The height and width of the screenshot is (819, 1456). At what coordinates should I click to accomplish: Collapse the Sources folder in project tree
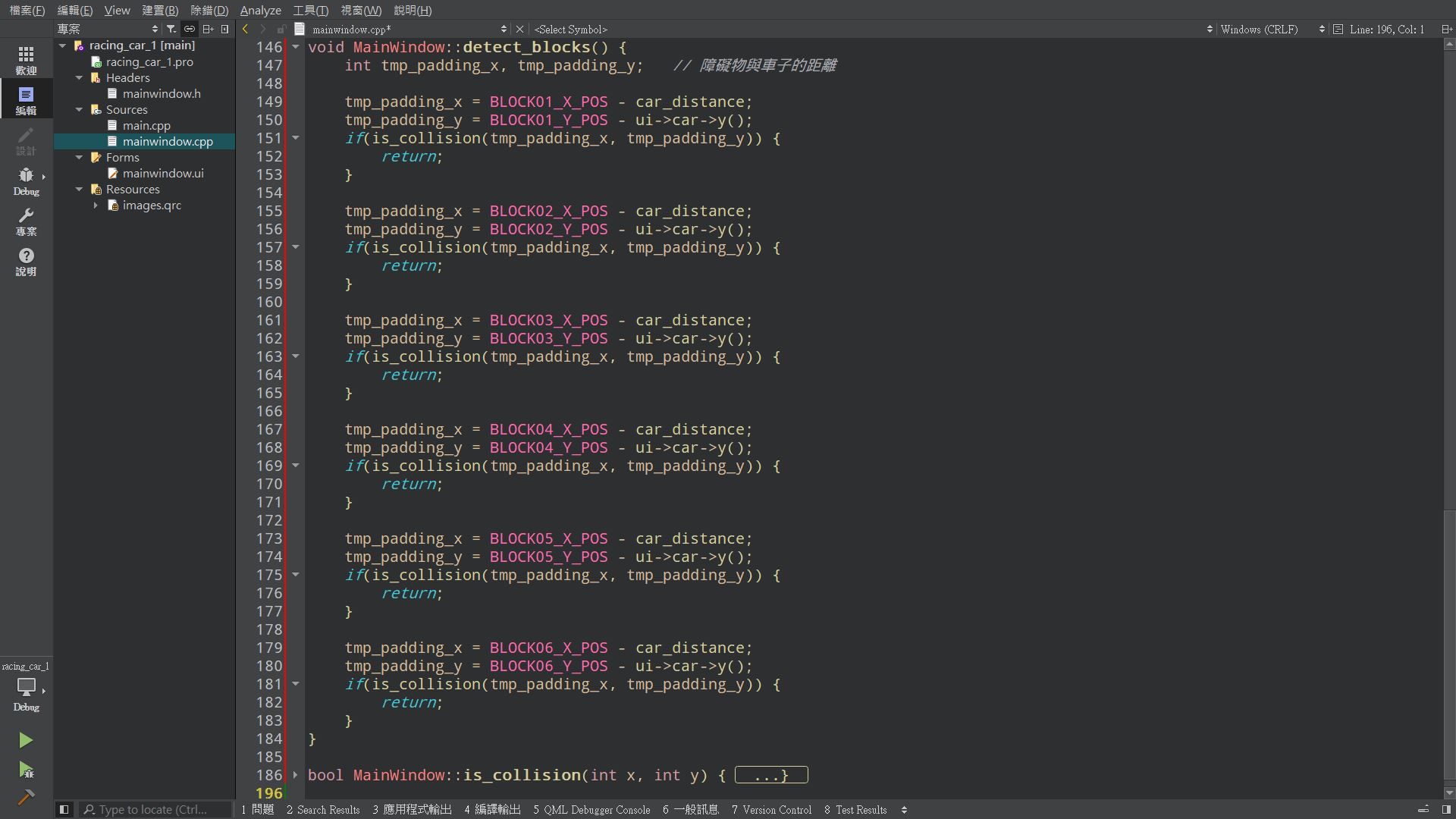tap(79, 109)
